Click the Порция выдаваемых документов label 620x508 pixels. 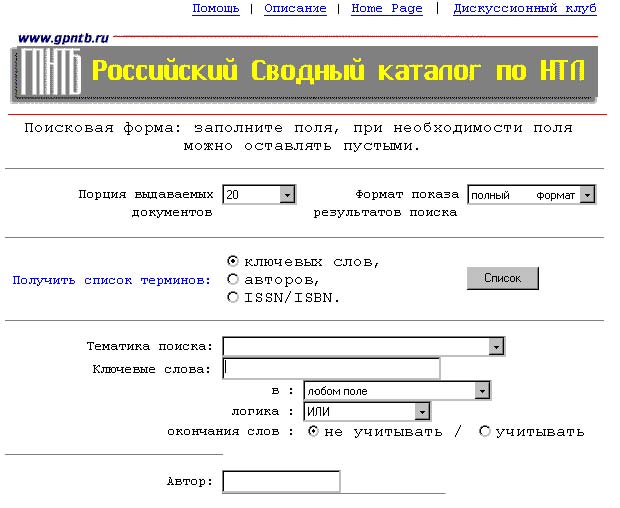[x=146, y=203]
